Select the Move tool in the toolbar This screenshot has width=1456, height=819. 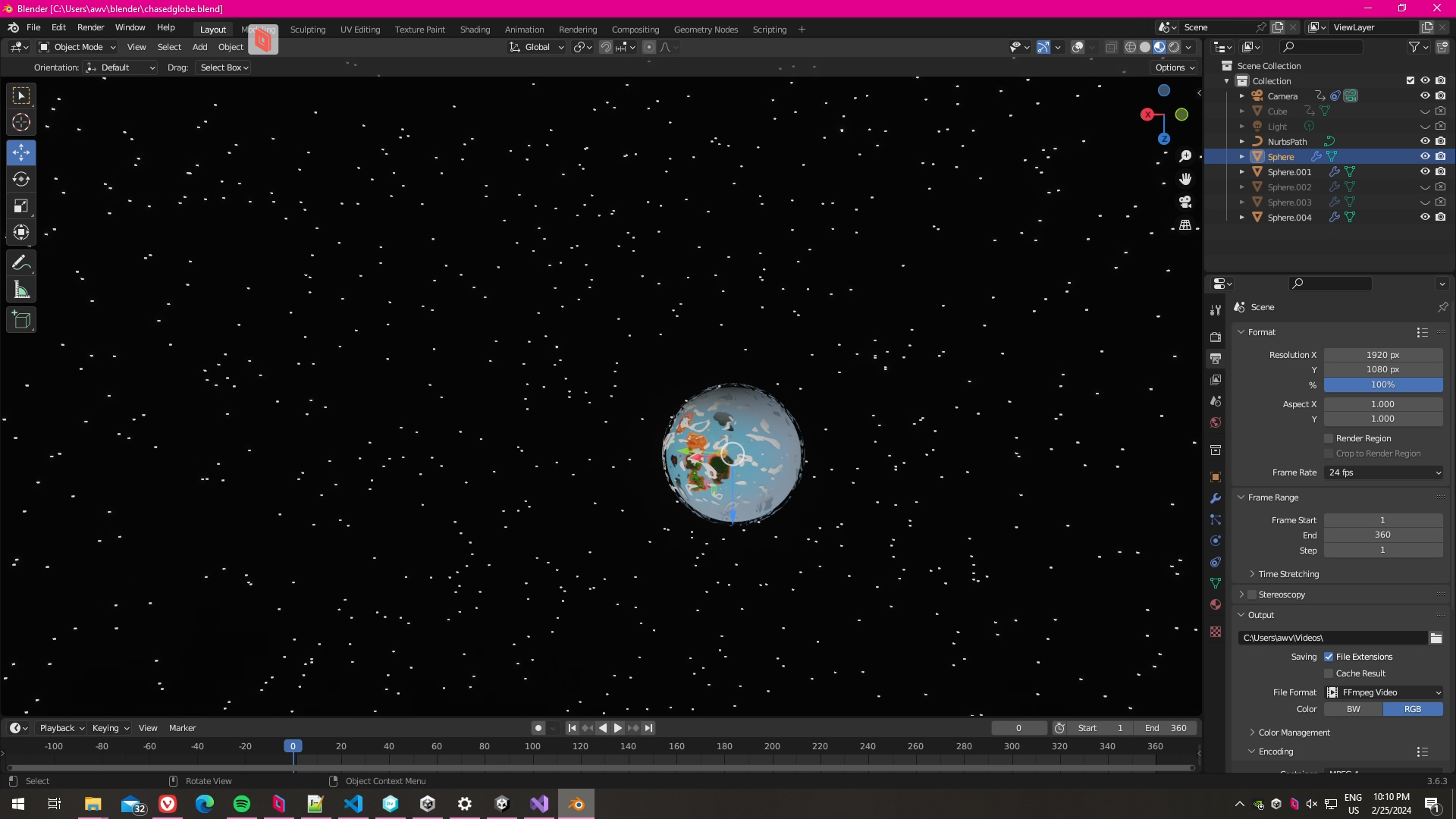click(x=21, y=152)
